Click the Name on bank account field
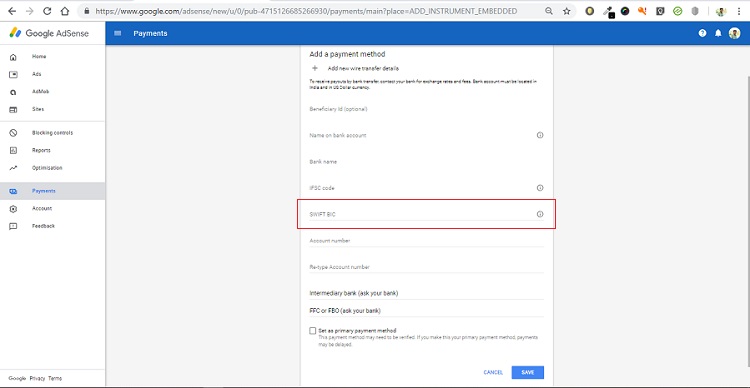The width and height of the screenshot is (750, 388). pos(427,135)
